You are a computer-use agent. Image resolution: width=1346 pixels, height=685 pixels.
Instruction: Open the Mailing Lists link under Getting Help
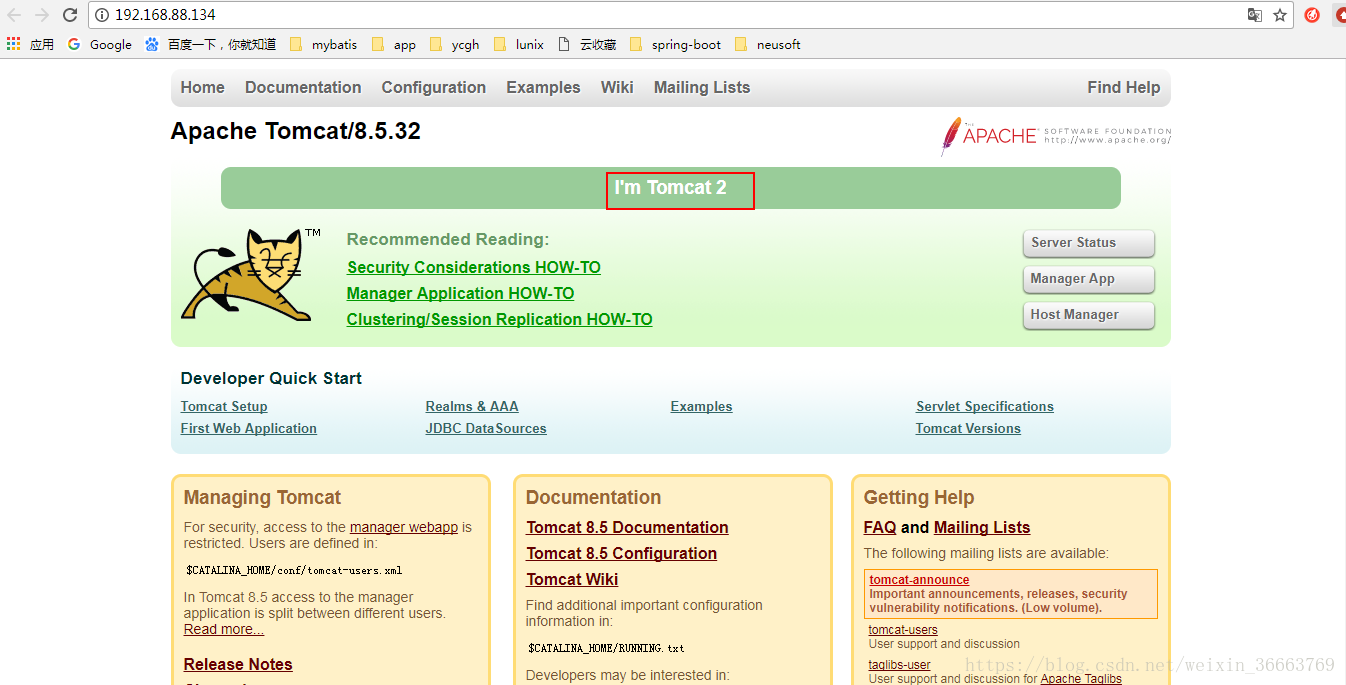[982, 527]
